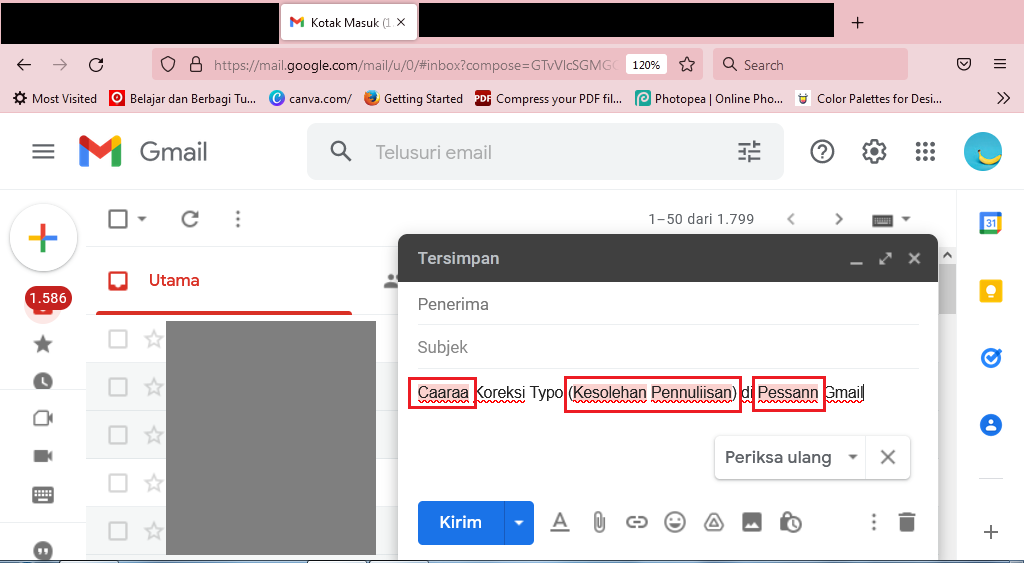The width and height of the screenshot is (1024, 563).
Task: Click the Gmail logo
Action: (x=142, y=152)
